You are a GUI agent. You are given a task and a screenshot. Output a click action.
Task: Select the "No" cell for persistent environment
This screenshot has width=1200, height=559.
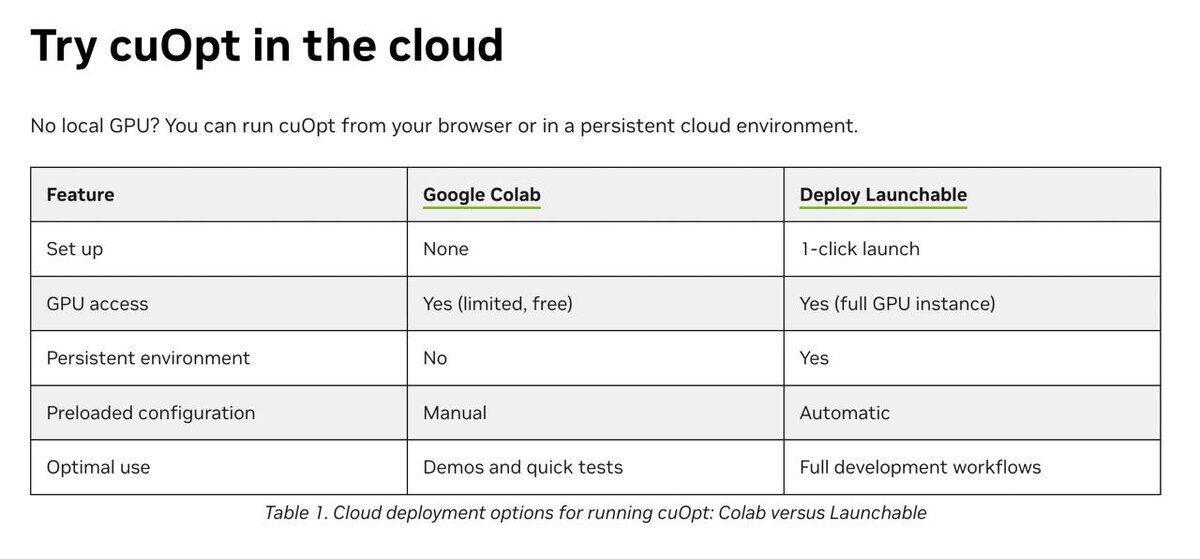pos(435,358)
